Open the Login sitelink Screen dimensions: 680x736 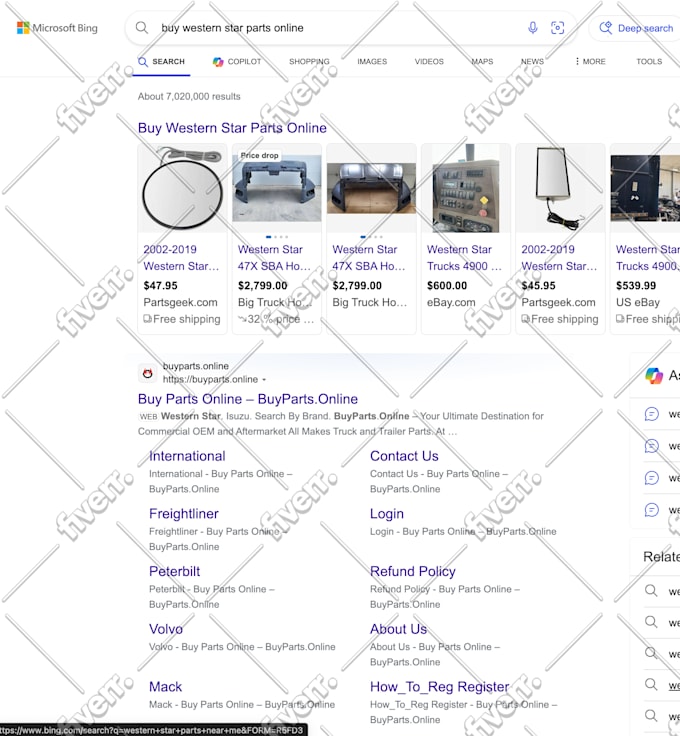387,514
